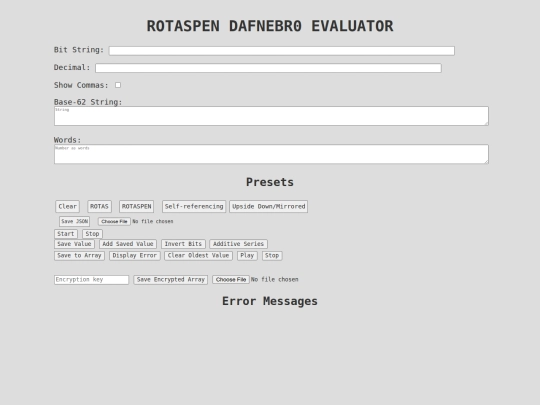The image size is (540, 405).
Task: Click the Clear preset button
Action: pos(68,207)
